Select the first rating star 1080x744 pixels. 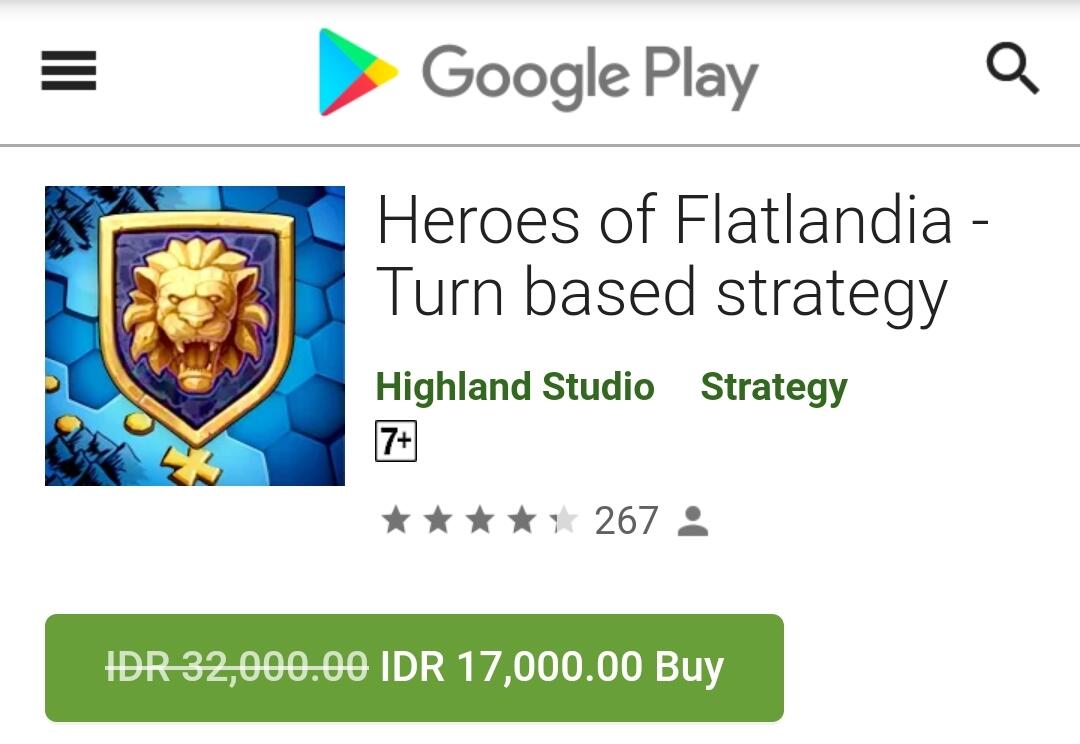[396, 520]
